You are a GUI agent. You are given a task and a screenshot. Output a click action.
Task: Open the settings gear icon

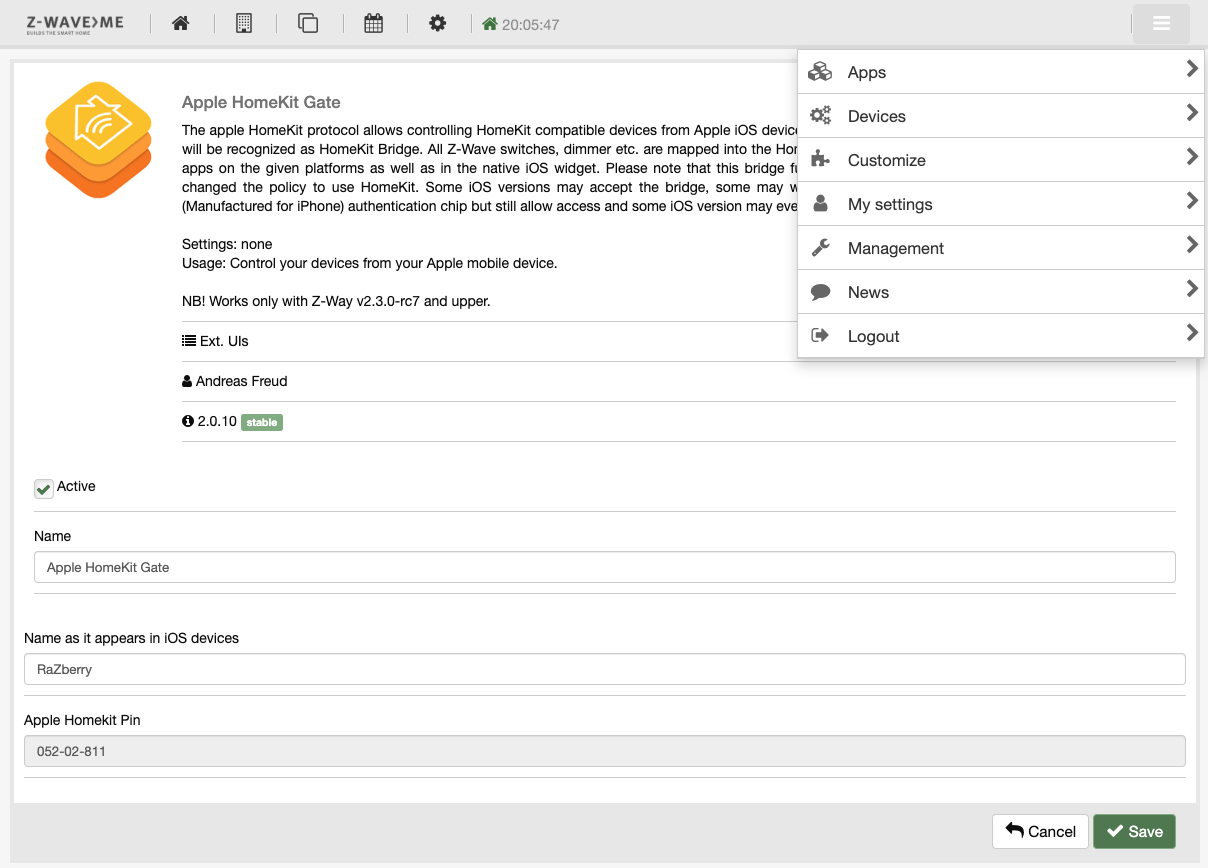click(x=437, y=23)
